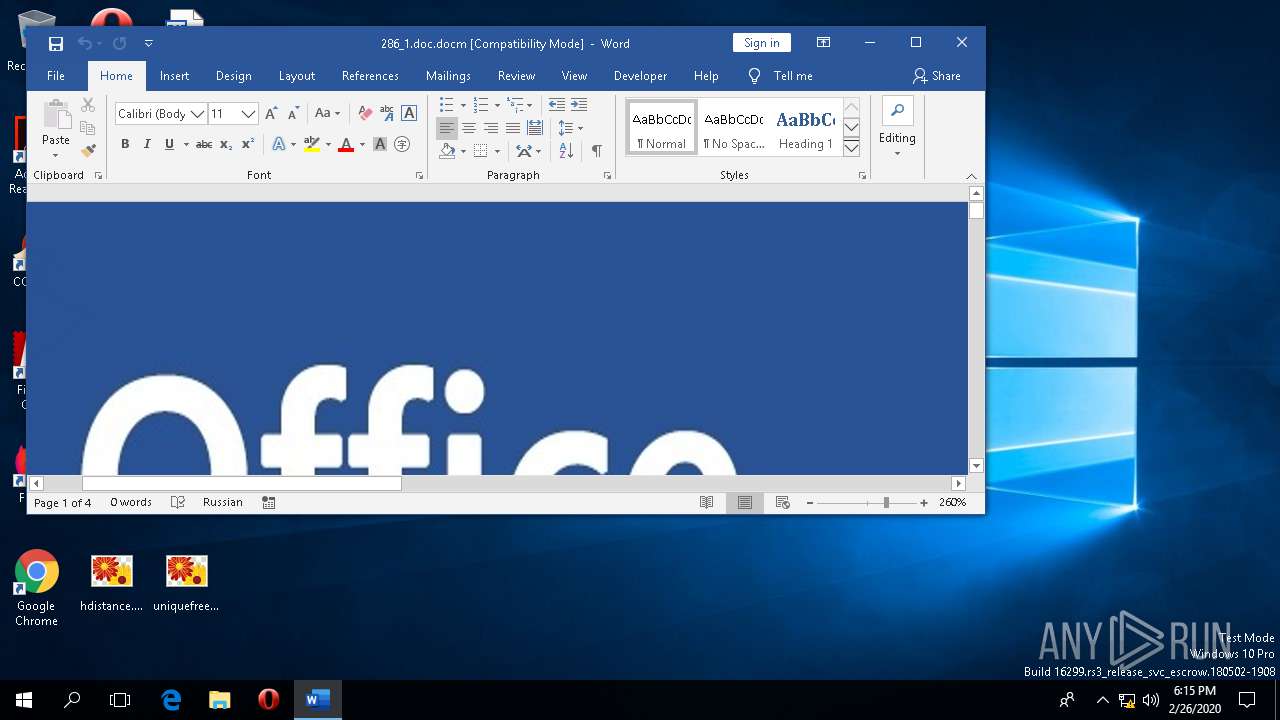Open the File menu
This screenshot has height=720, width=1280.
56,76
